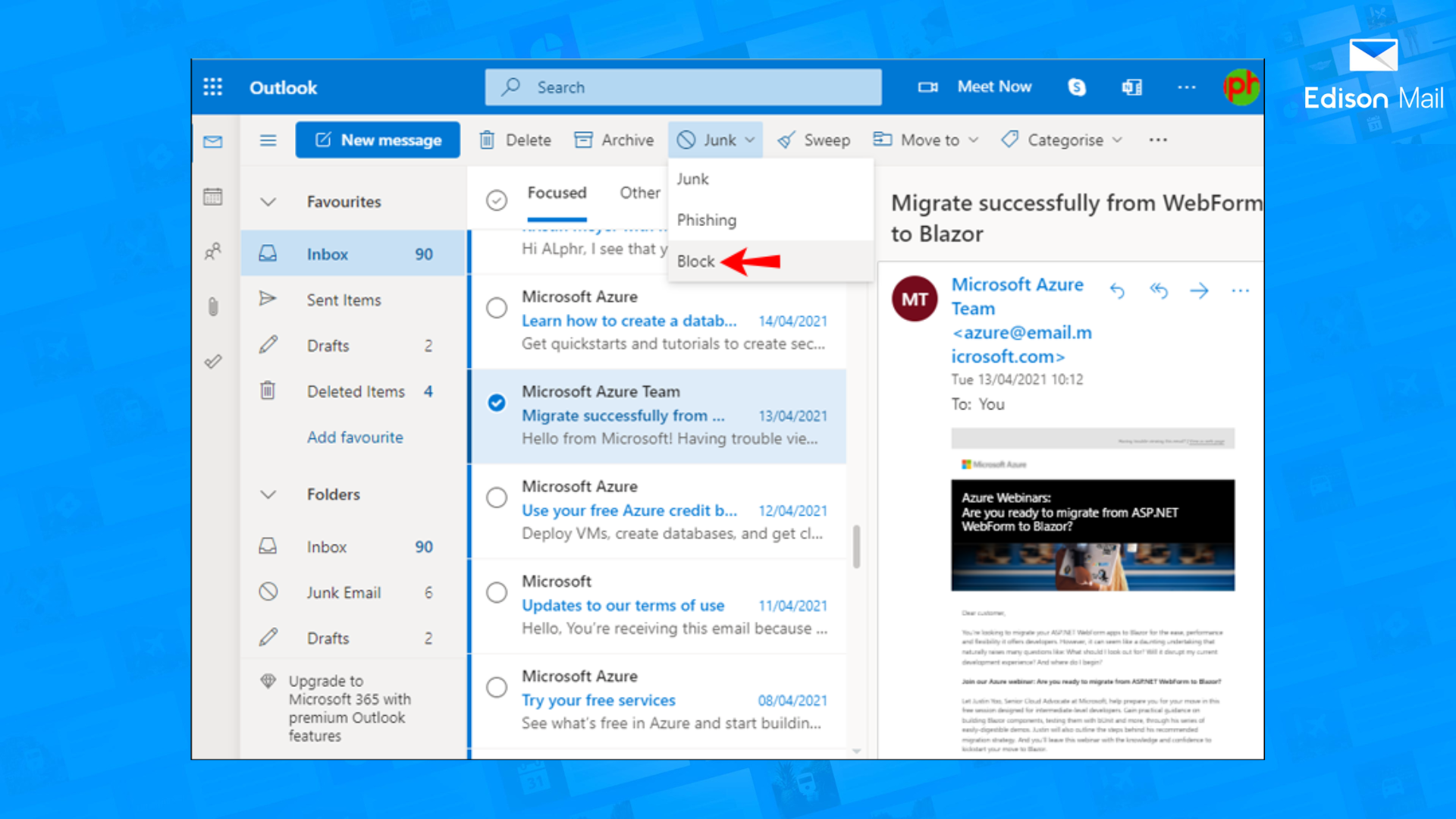Screen dimensions: 1456x819
Task: Select the 'Updates to our terms of use' email circle
Action: [497, 592]
